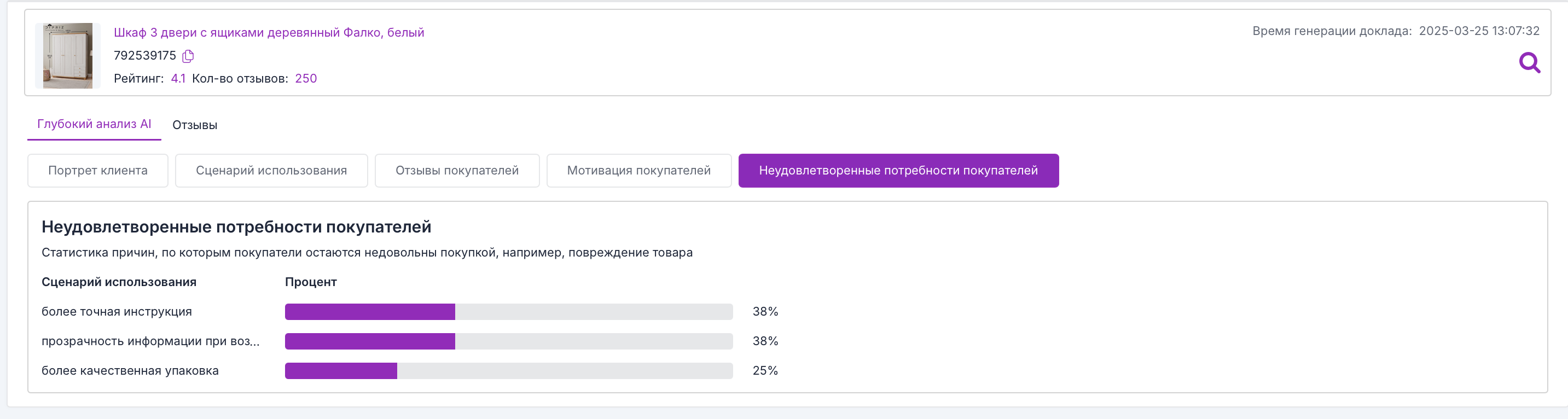Click the более качественная упаковка progress bar

509,371
